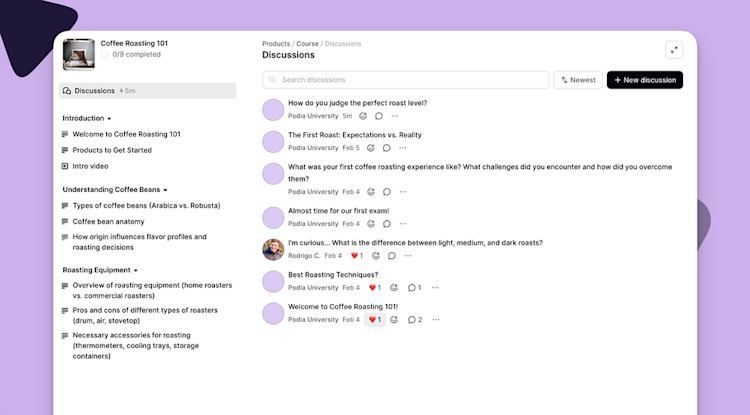Open three-dot menu on 'Welcome to Coffee Roasting 101!' discussion

(436, 320)
